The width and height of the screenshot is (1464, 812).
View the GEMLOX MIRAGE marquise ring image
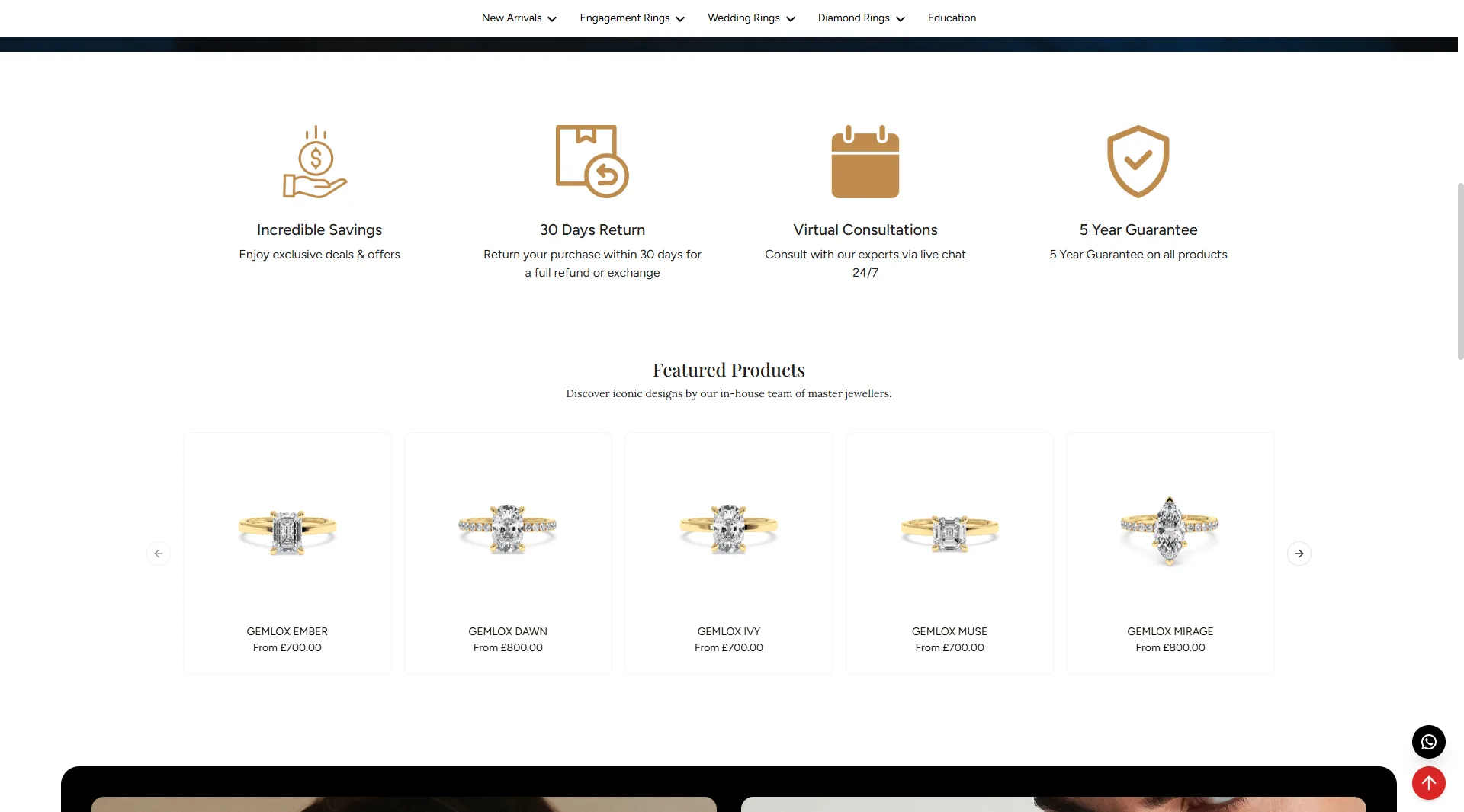tap(1170, 530)
